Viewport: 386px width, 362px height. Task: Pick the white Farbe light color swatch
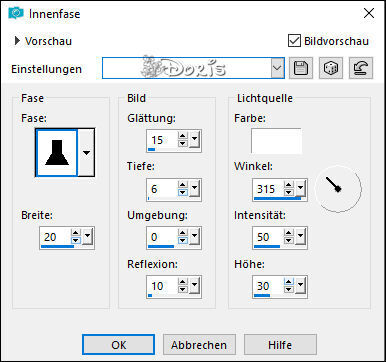pos(276,141)
